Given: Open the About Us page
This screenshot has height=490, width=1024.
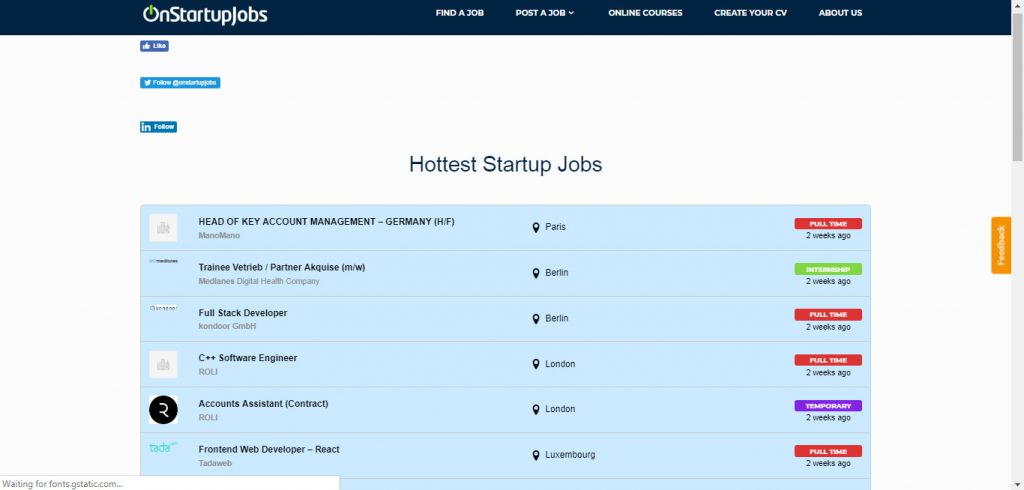Looking at the screenshot, I should (840, 13).
